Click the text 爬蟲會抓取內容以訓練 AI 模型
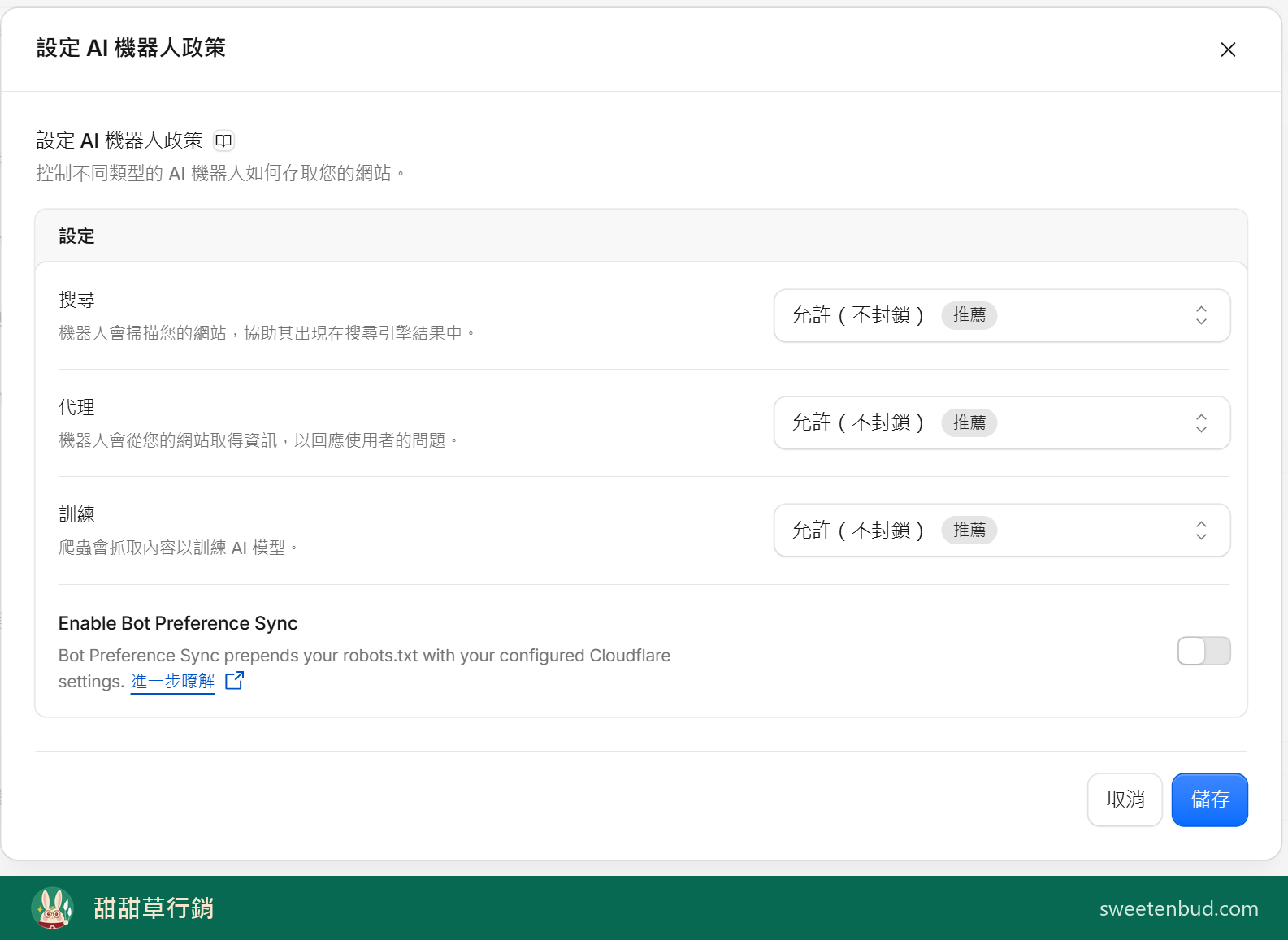Screen dimensions: 1288x940 click(177, 548)
